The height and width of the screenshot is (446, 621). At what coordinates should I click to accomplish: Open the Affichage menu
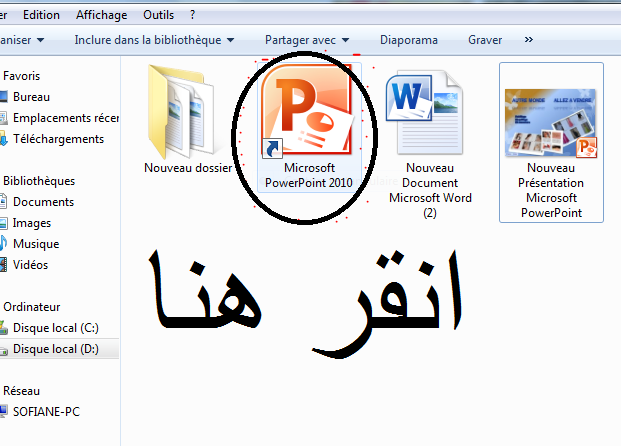pyautogui.click(x=102, y=15)
